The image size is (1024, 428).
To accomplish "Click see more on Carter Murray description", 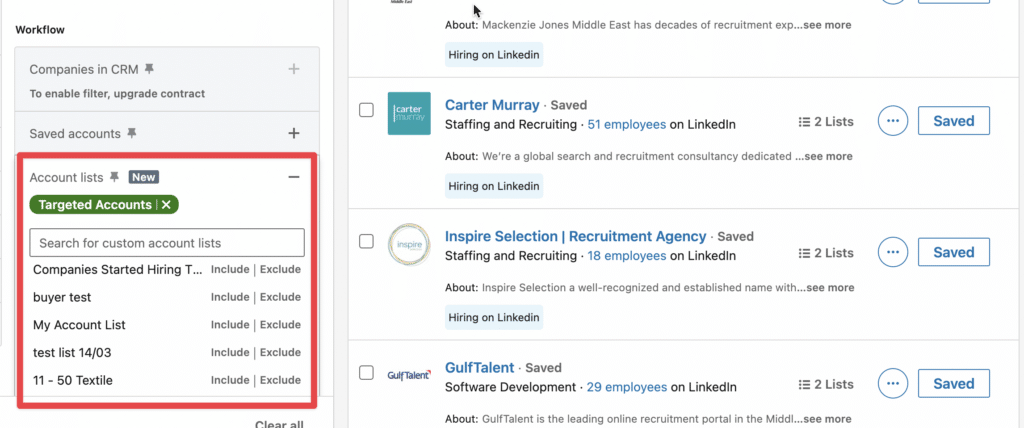I will [828, 156].
